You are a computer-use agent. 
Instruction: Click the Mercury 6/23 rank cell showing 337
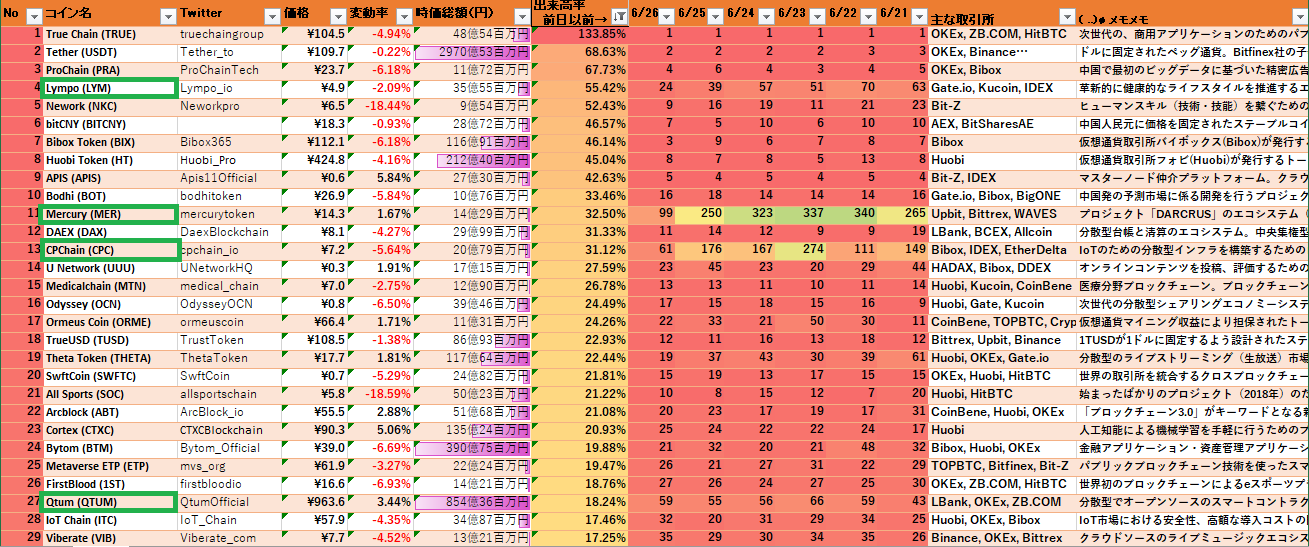pyautogui.click(x=792, y=214)
